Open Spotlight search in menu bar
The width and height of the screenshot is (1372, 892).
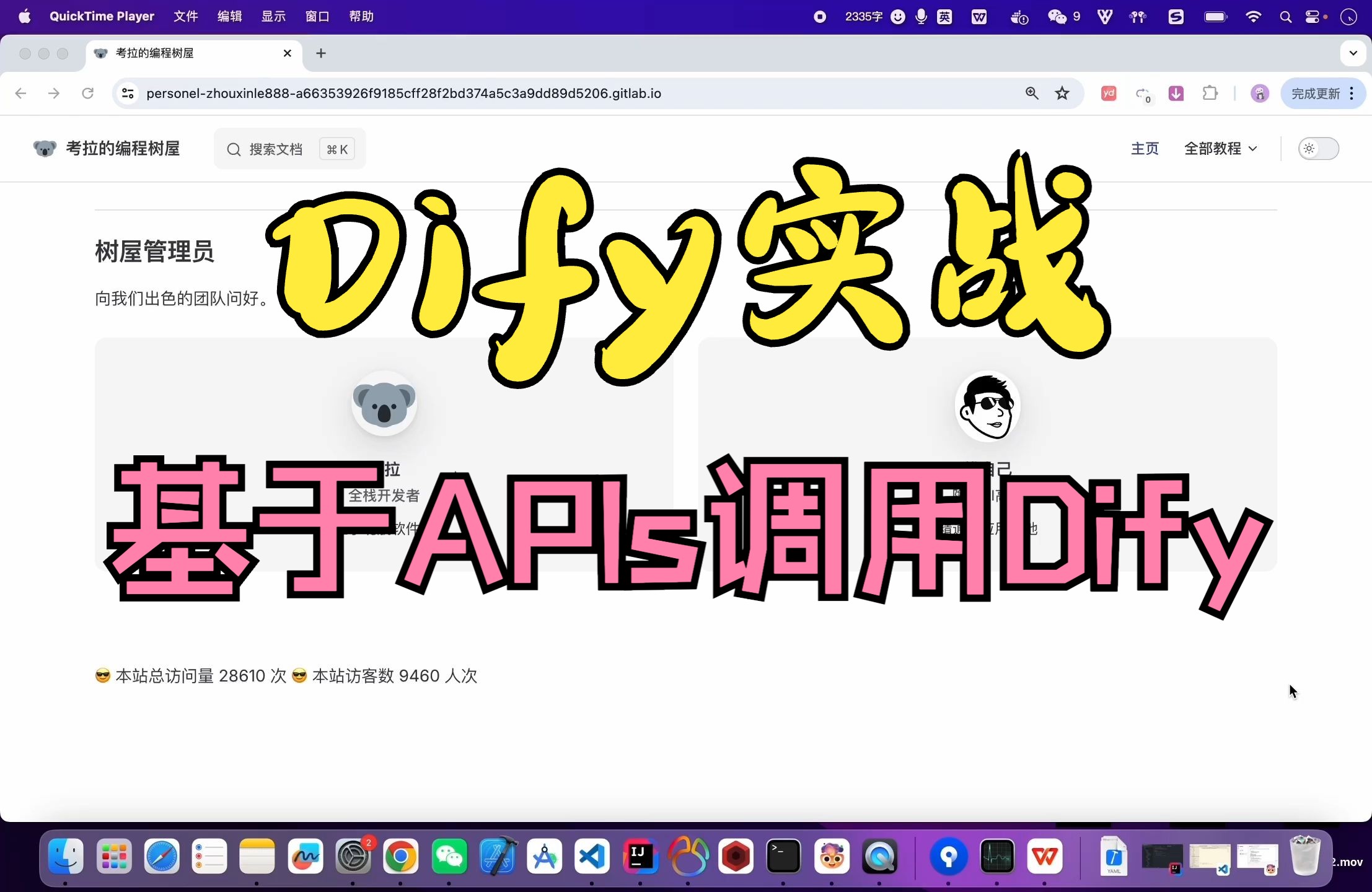[x=1286, y=17]
